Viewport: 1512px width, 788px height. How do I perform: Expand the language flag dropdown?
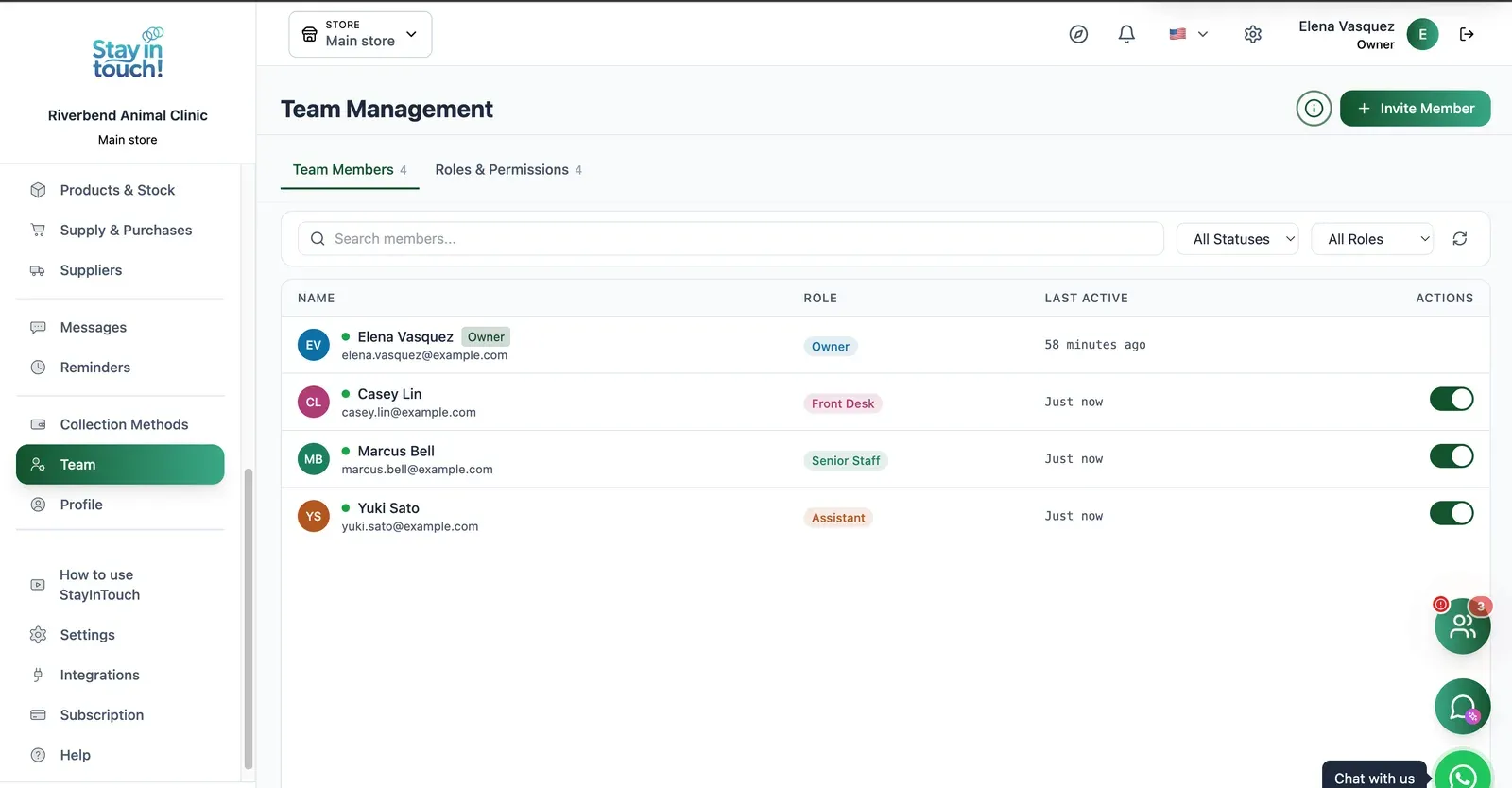tap(1189, 34)
